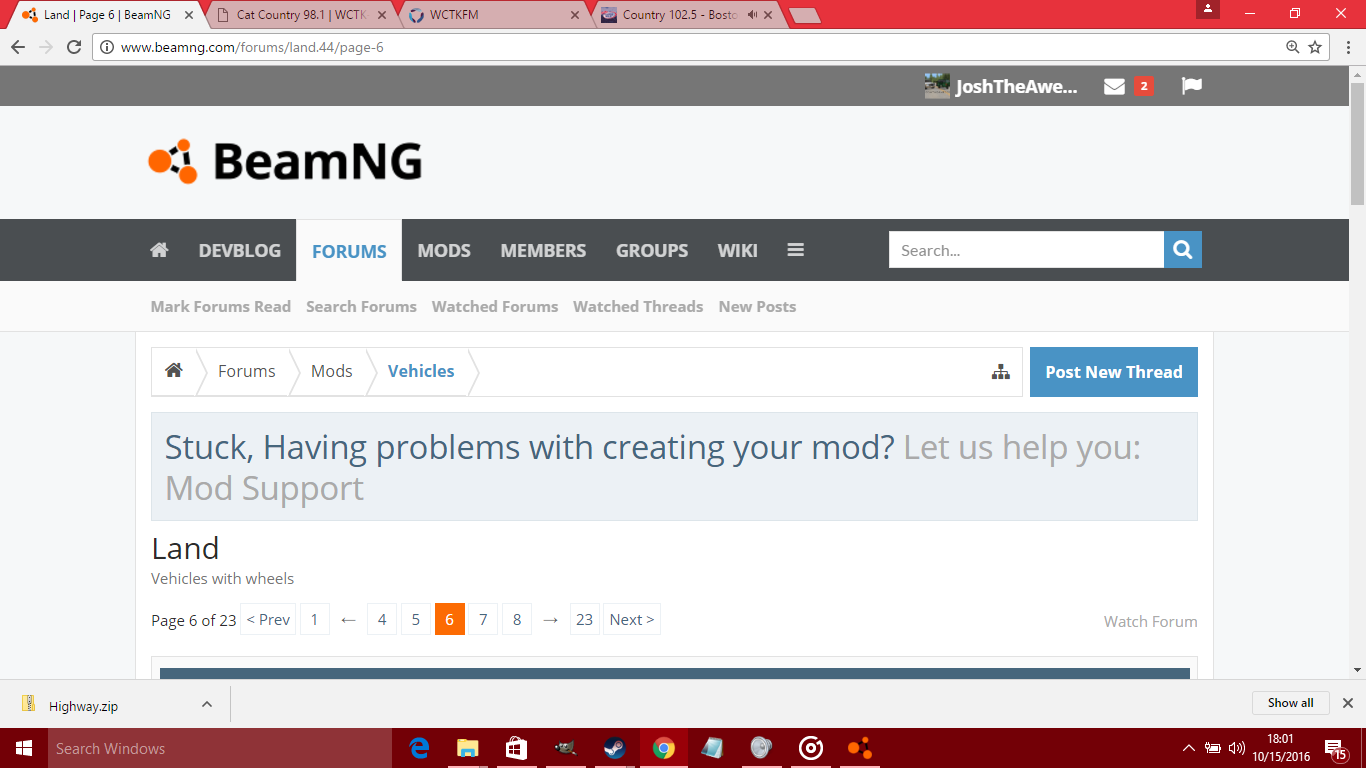Click the magnifier search button
Viewport: 1366px width, 768px height.
[1183, 250]
